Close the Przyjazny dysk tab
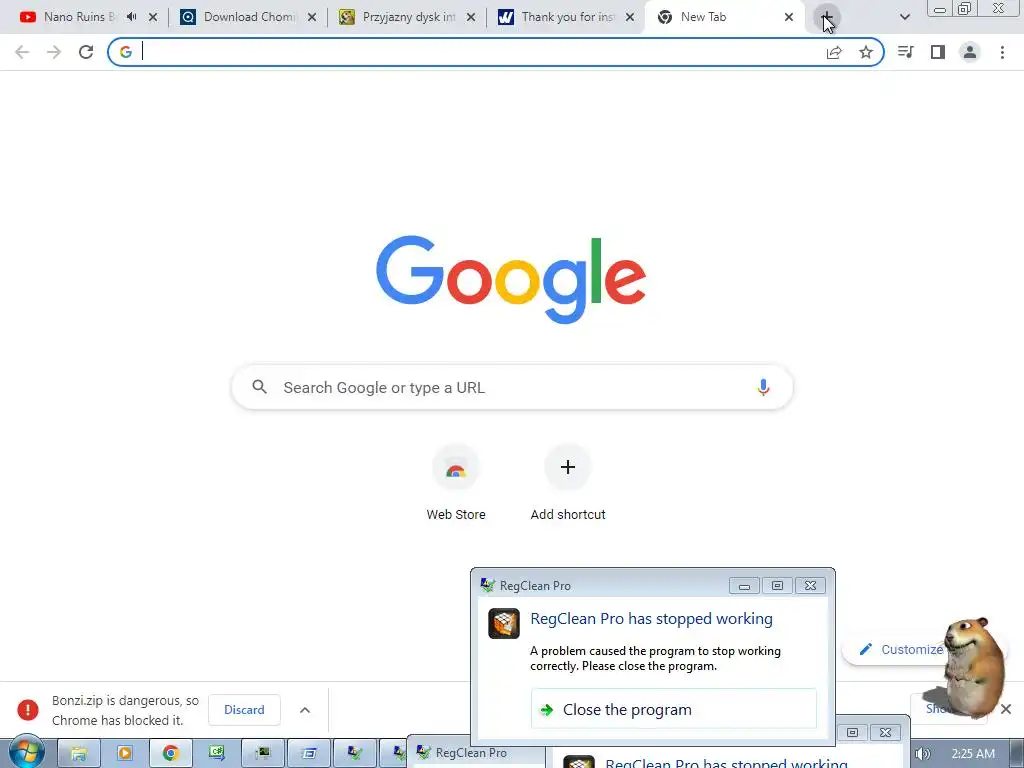The height and width of the screenshot is (768, 1024). (x=471, y=17)
